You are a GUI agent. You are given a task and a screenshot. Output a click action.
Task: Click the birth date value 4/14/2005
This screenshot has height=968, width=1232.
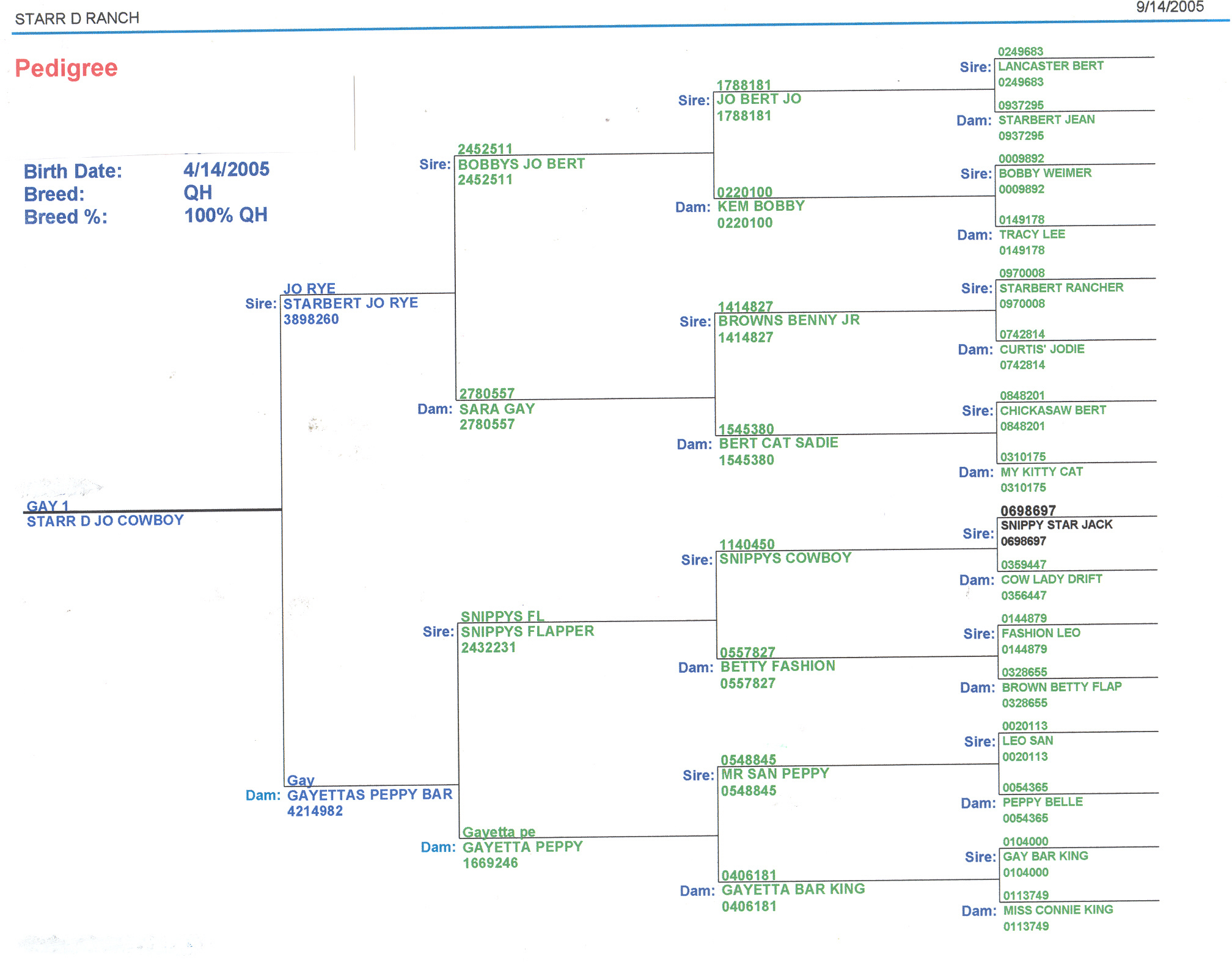click(226, 169)
